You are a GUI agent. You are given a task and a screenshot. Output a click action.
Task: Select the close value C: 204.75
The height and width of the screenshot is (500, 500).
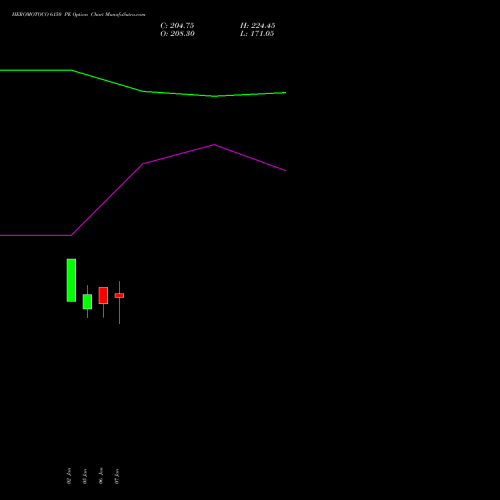click(x=177, y=26)
